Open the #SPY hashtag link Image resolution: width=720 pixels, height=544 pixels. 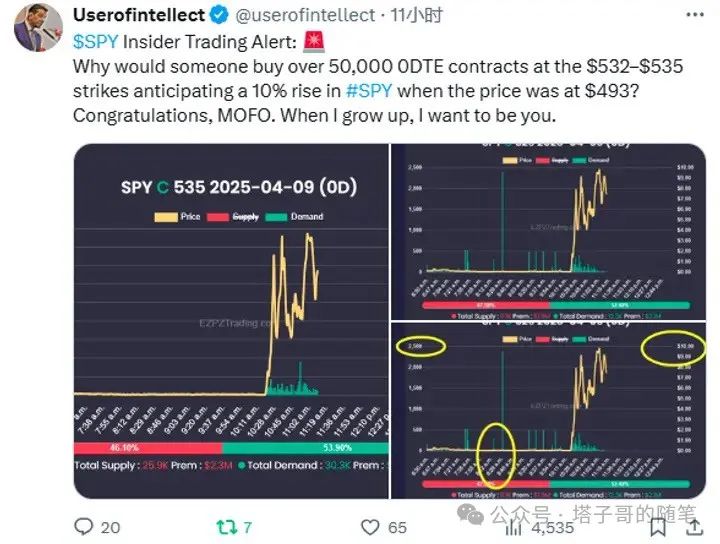[369, 90]
